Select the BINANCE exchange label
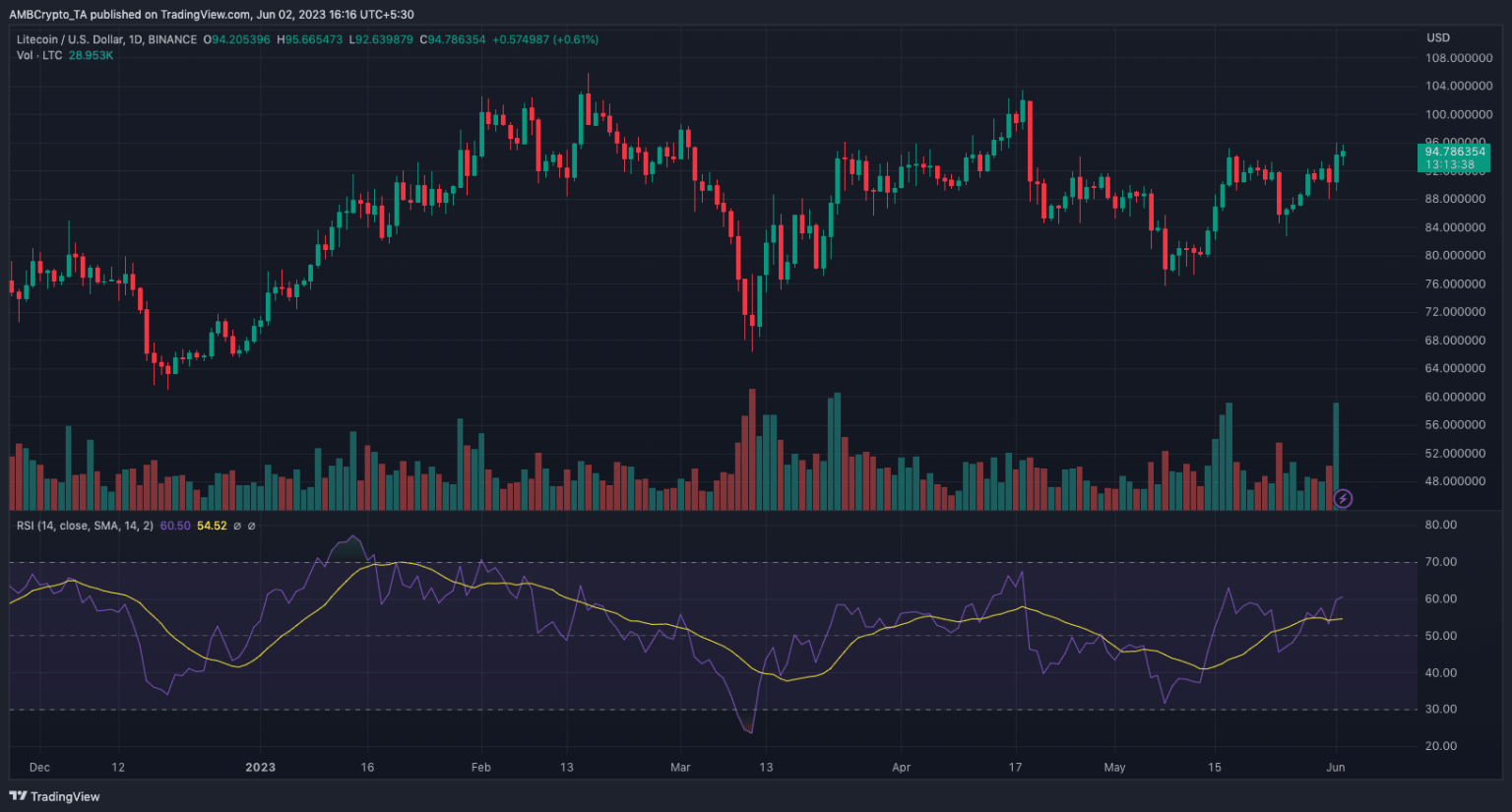Viewport: 1512px width, 812px height. pyautogui.click(x=170, y=41)
